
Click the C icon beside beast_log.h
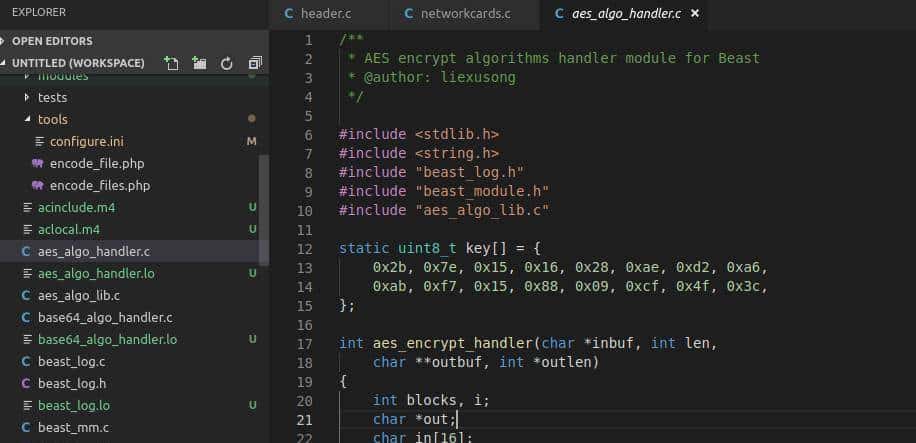(x=26, y=384)
